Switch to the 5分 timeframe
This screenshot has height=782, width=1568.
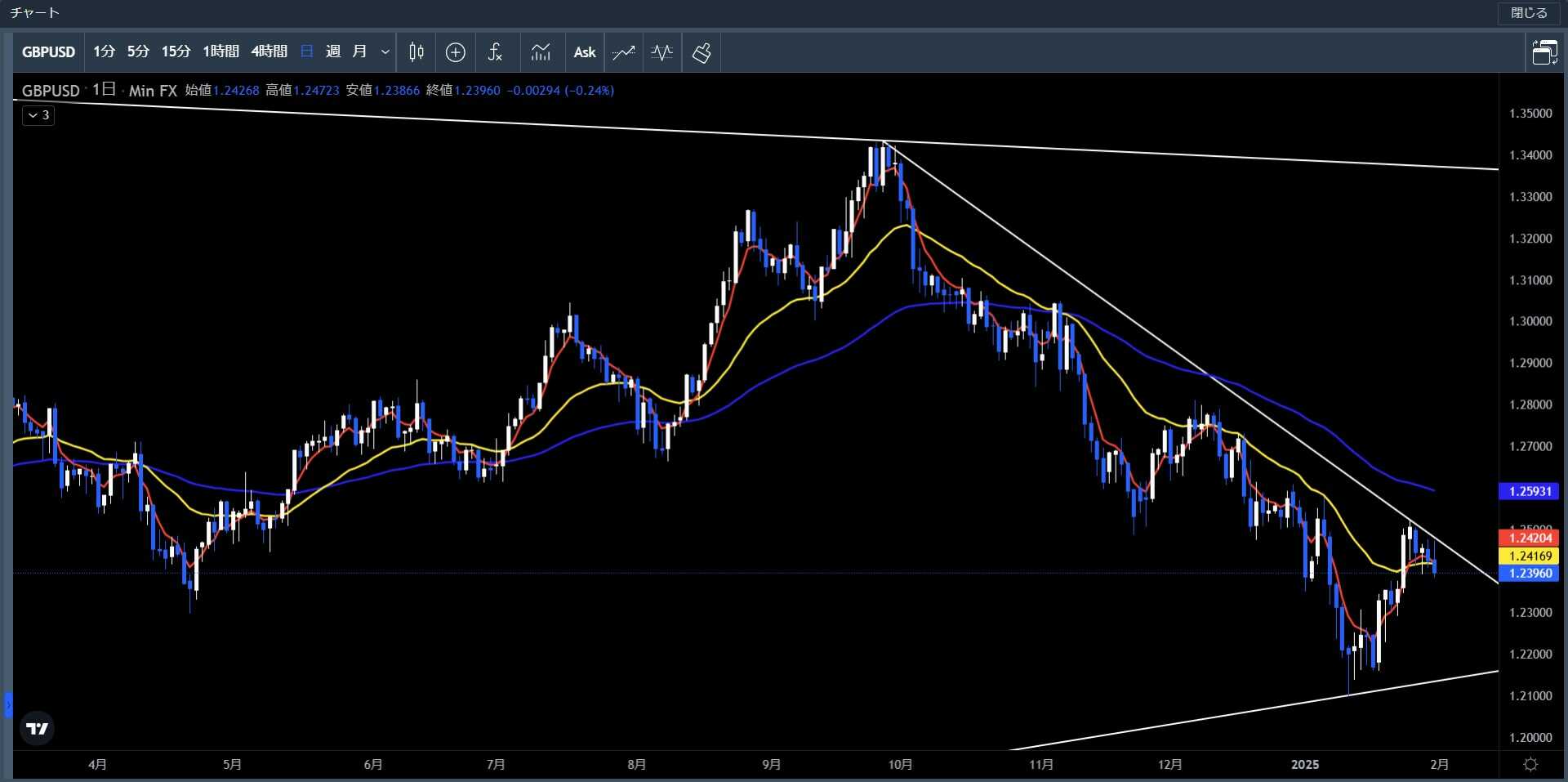click(138, 52)
